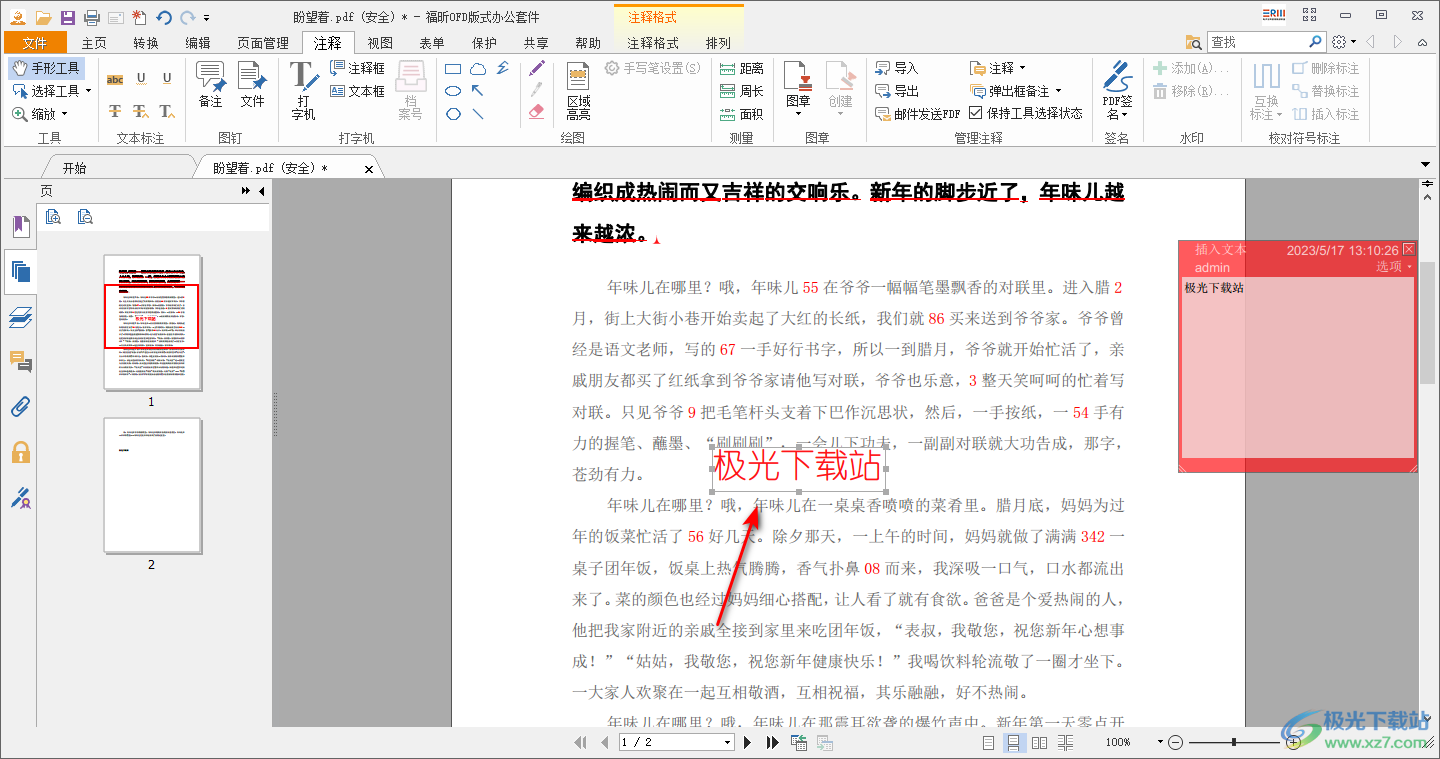Select the strikeout text markup tool
This screenshot has width=1440, height=759.
coord(115,111)
